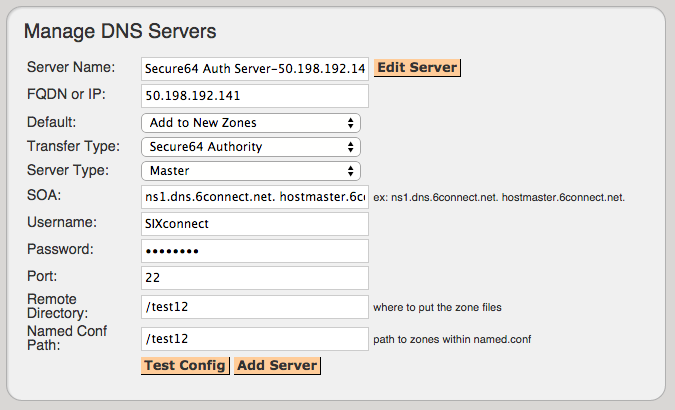The width and height of the screenshot is (675, 410).
Task: Click the Edit Server button
Action: [x=417, y=68]
